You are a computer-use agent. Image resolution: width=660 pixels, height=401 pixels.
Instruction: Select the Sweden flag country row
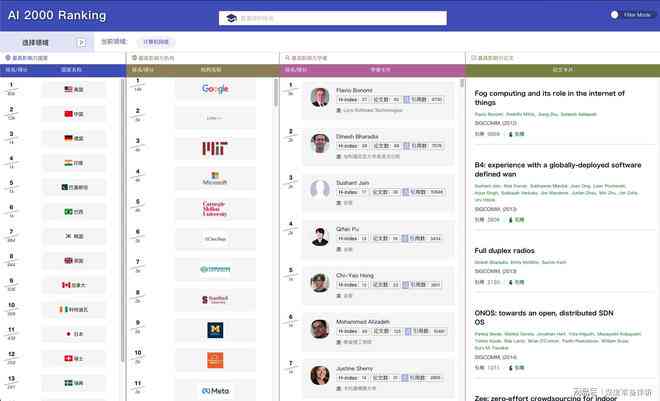pyautogui.click(x=74, y=383)
